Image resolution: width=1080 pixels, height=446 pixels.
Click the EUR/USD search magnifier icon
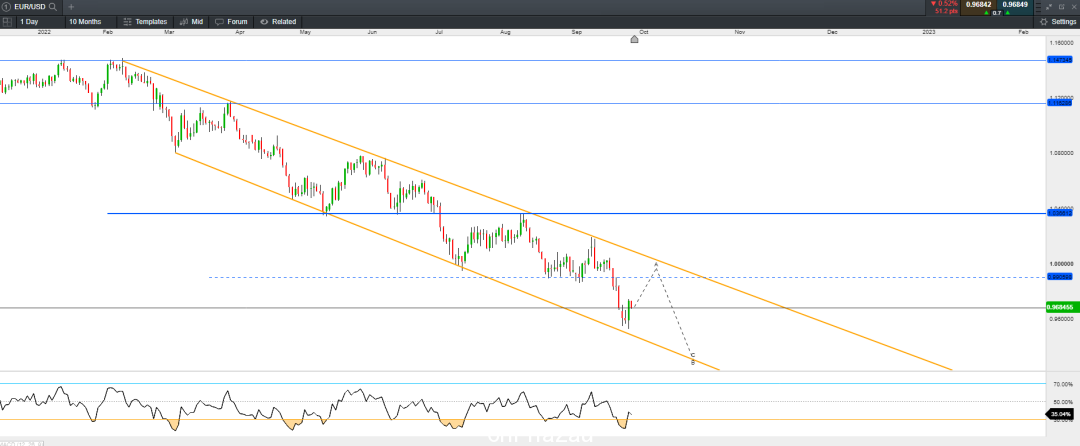[x=52, y=6]
